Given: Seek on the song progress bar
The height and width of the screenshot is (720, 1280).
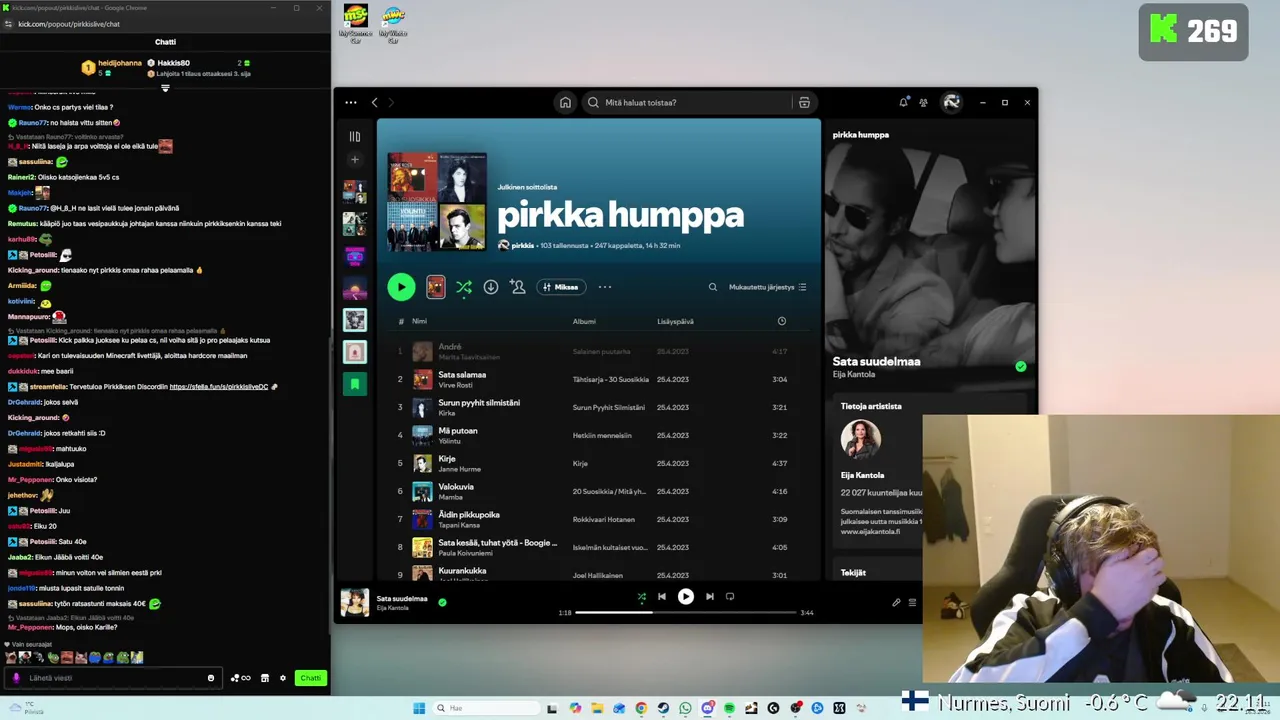Looking at the screenshot, I should pyautogui.click(x=685, y=612).
